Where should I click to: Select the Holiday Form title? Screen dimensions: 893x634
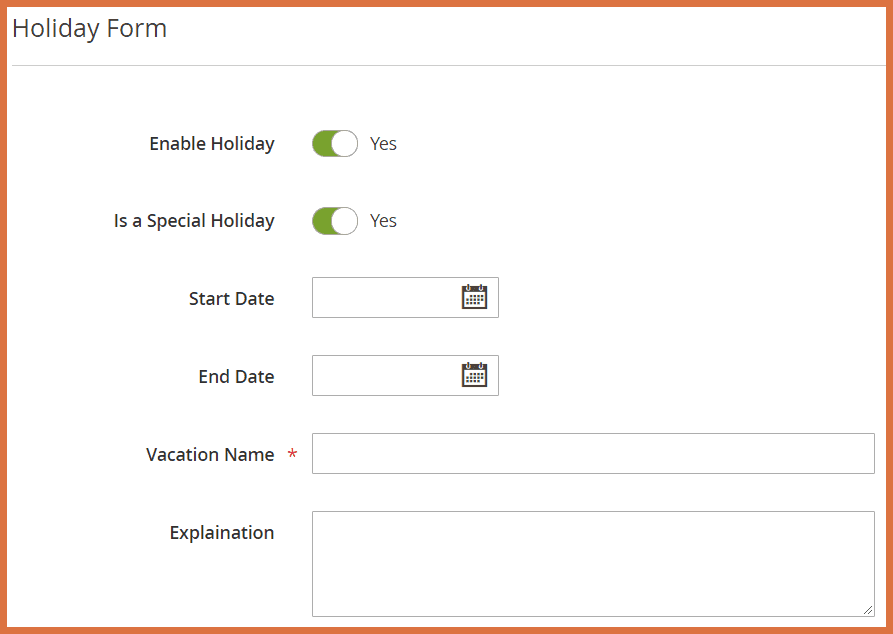(x=89, y=28)
